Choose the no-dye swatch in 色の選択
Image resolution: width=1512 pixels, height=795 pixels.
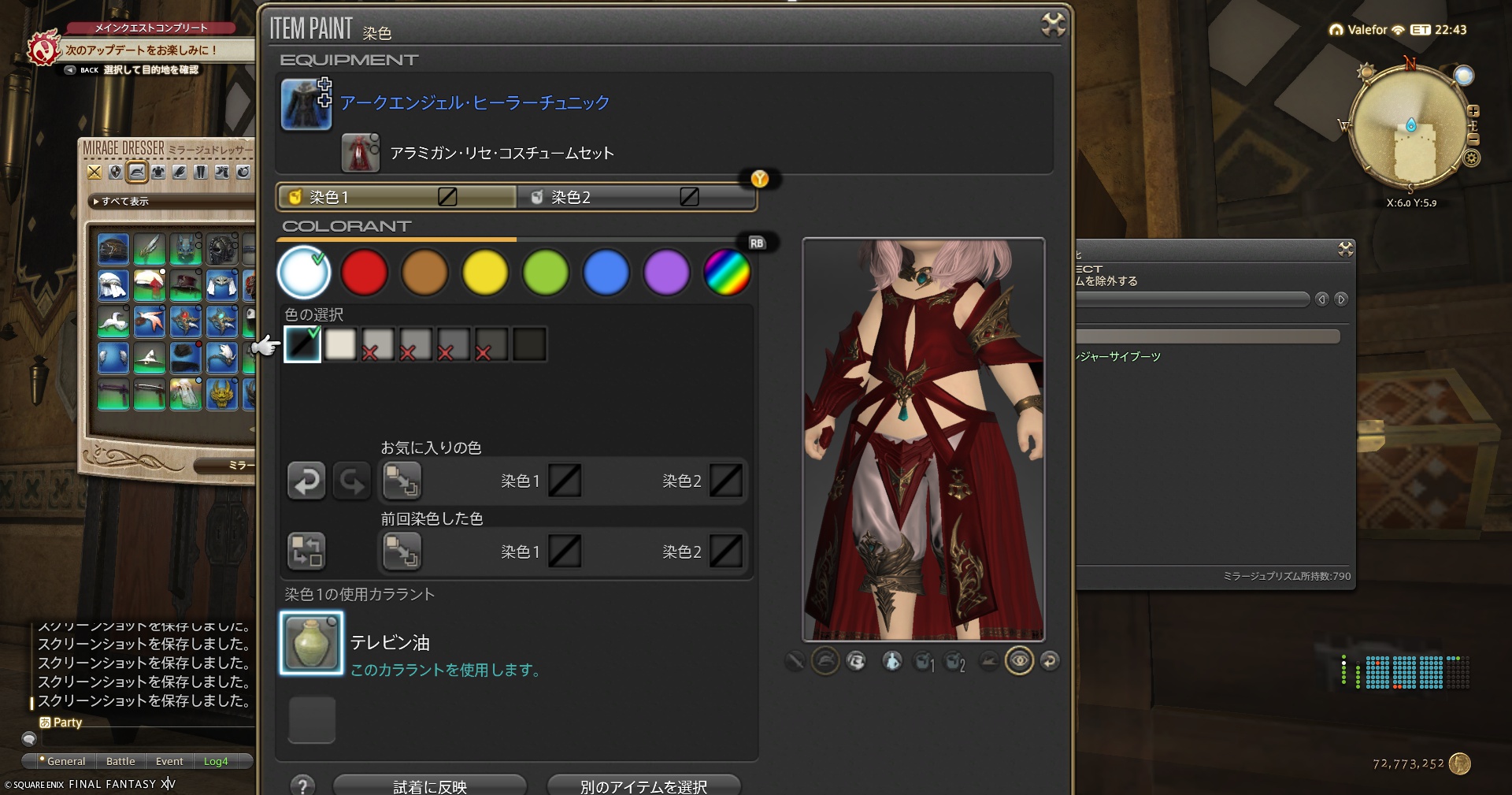pos(302,344)
